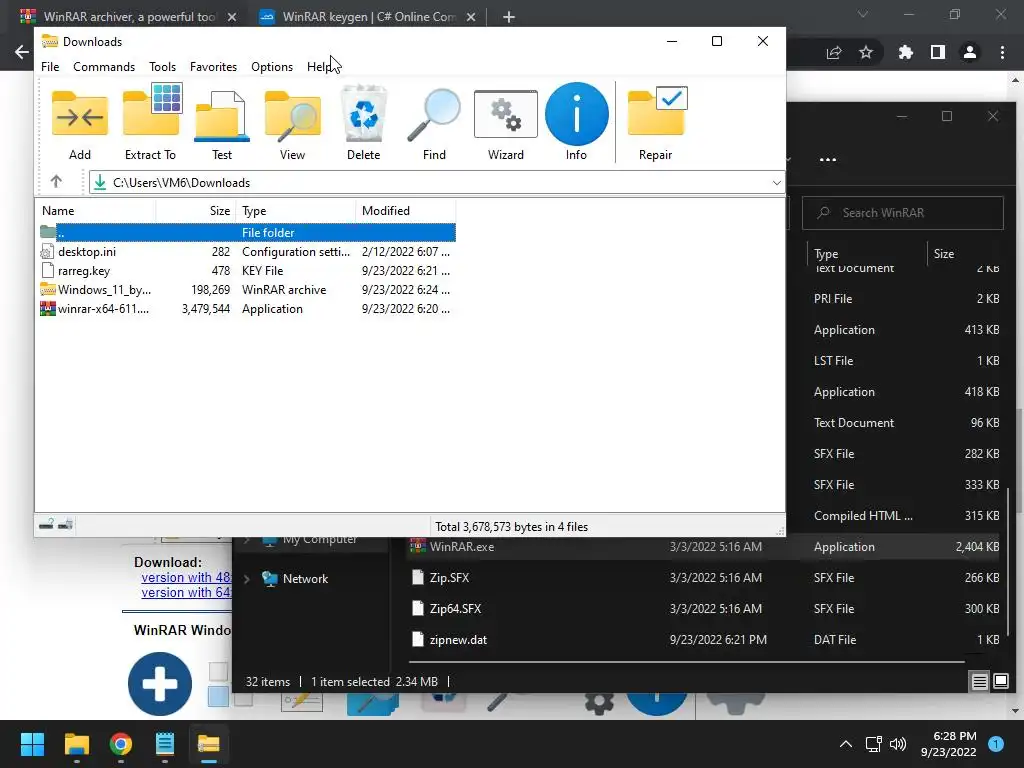Click the Chrome extensions puzzle icon
This screenshot has height=768, width=1024.
905,52
